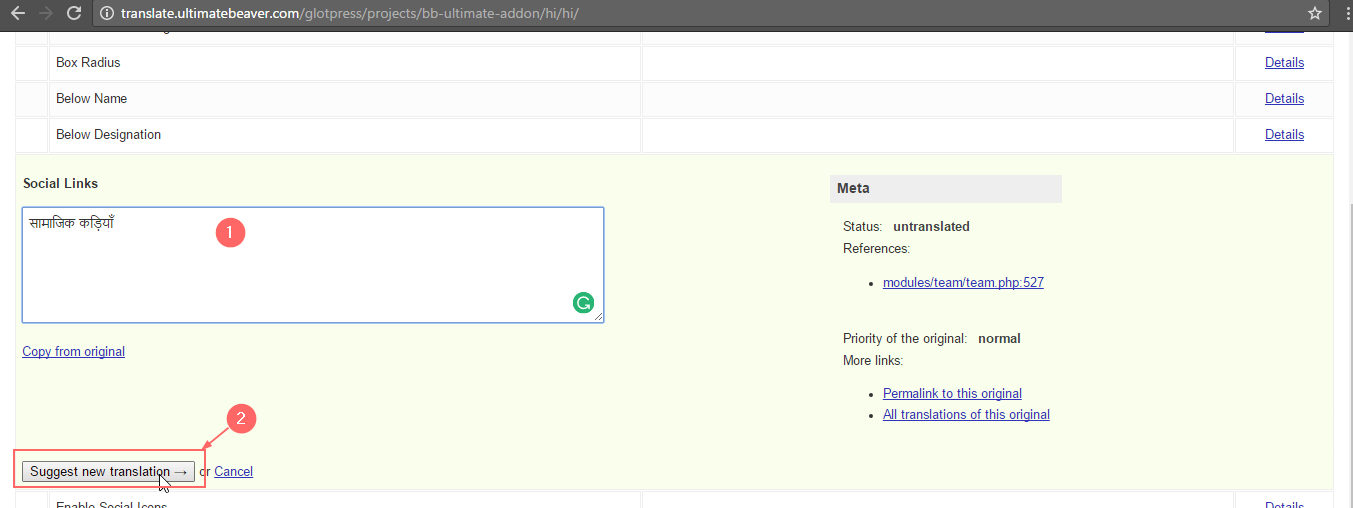
Task: Click the Suggest new translation button
Action: (108, 472)
